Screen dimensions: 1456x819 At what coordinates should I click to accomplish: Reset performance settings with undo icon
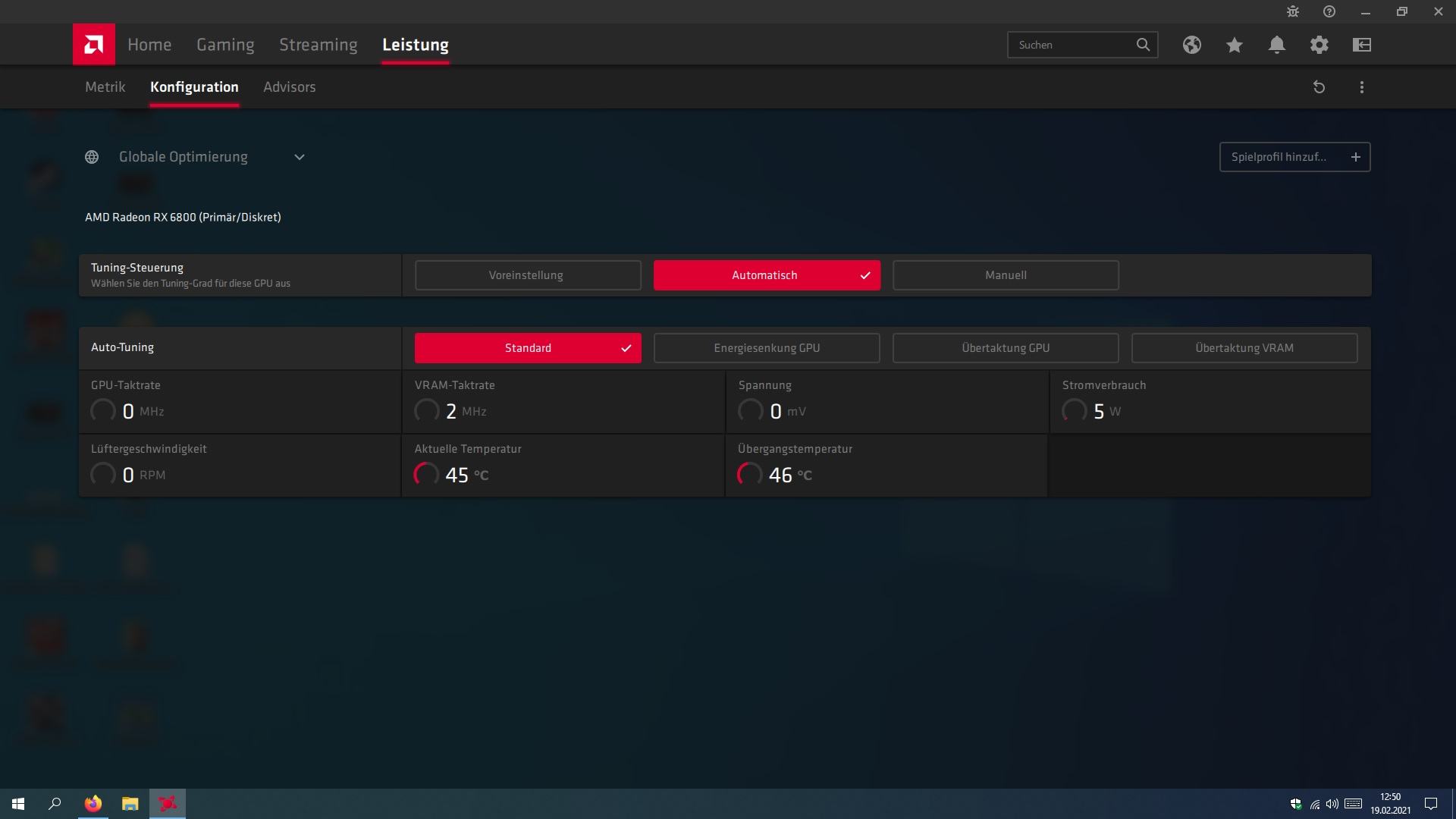coord(1319,87)
